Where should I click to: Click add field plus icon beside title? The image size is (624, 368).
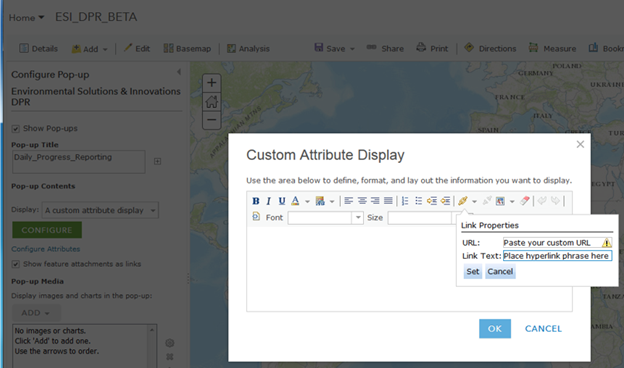coord(158,161)
